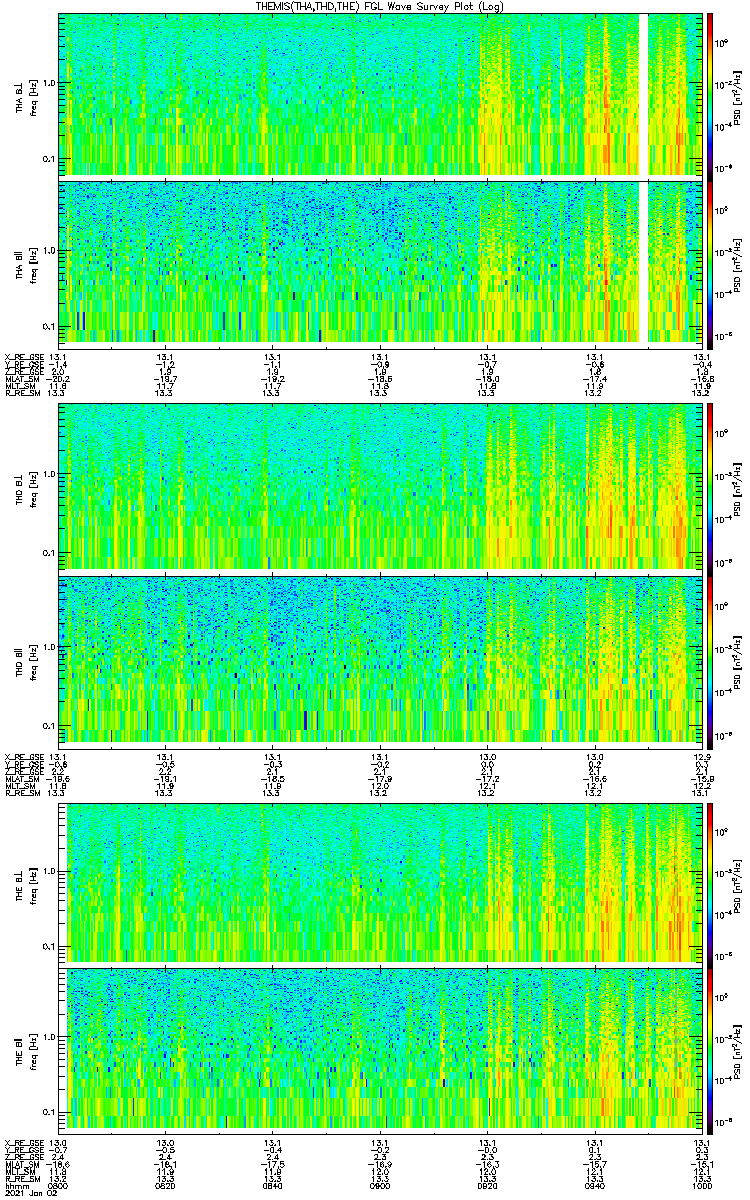Click the THA B-parallel spectrogram panel
The width and height of the screenshot is (750, 1200).
[380, 263]
